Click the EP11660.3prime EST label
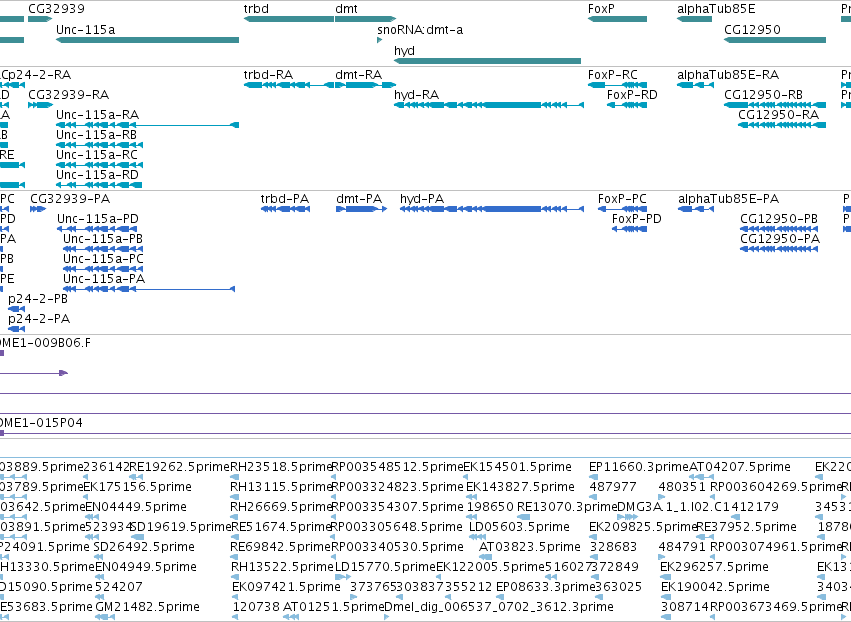851x622 pixels. coord(639,467)
